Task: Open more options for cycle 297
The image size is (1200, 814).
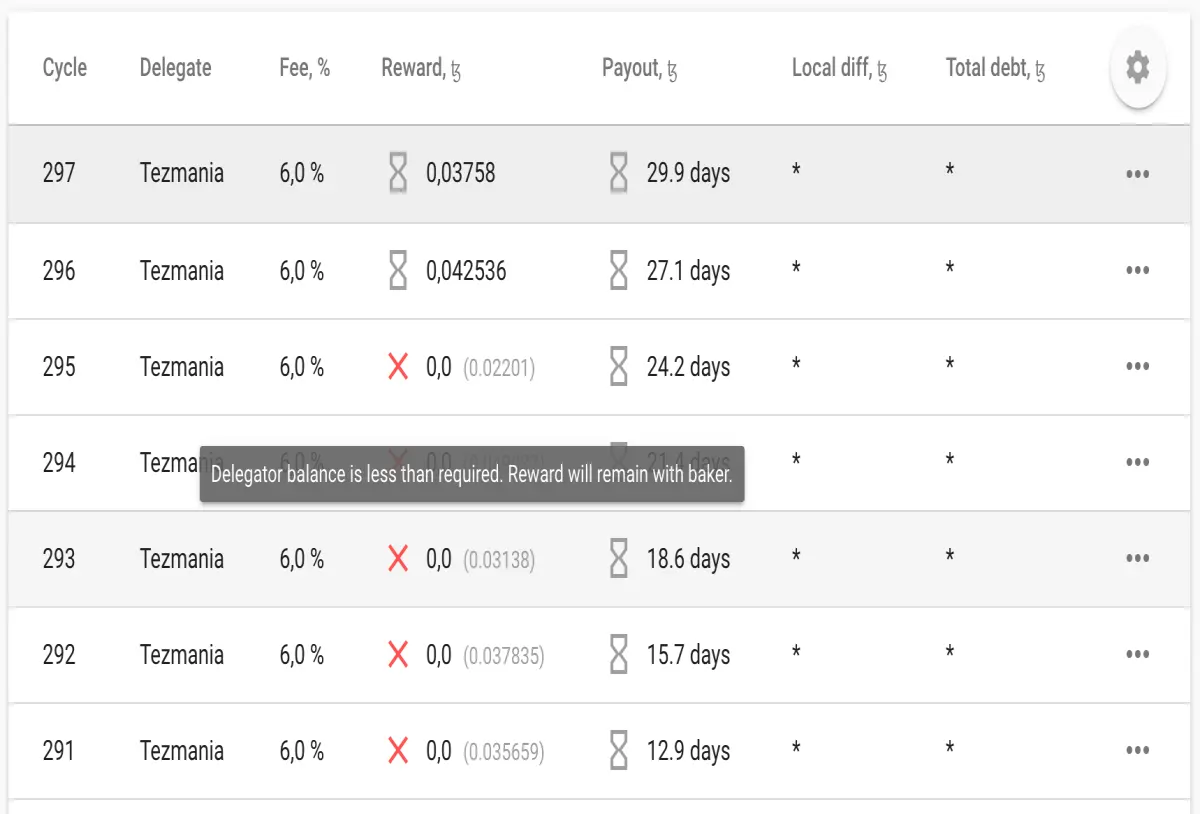Action: (1137, 174)
